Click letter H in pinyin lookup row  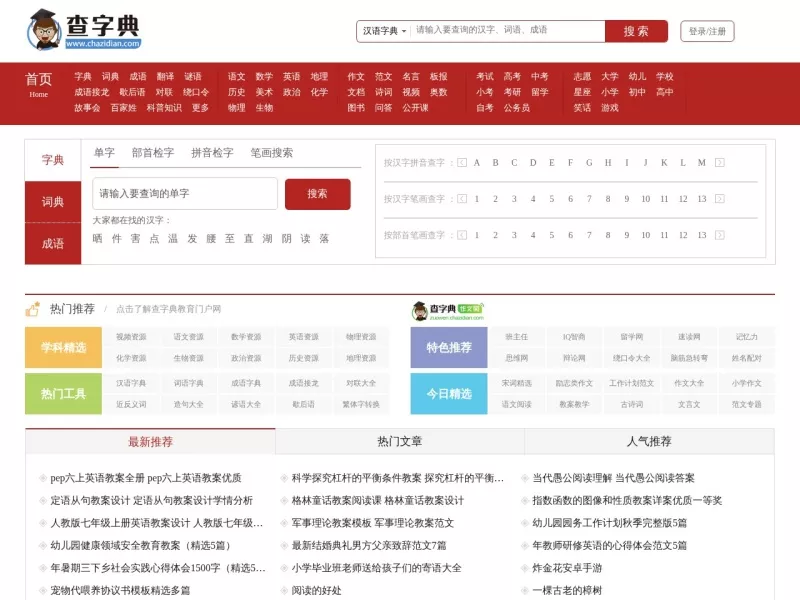click(x=608, y=163)
